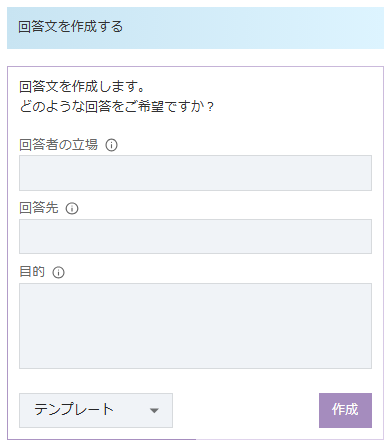The height and width of the screenshot is (446, 391).
Task: Open the テンプレート dropdown
Action: tap(96, 410)
